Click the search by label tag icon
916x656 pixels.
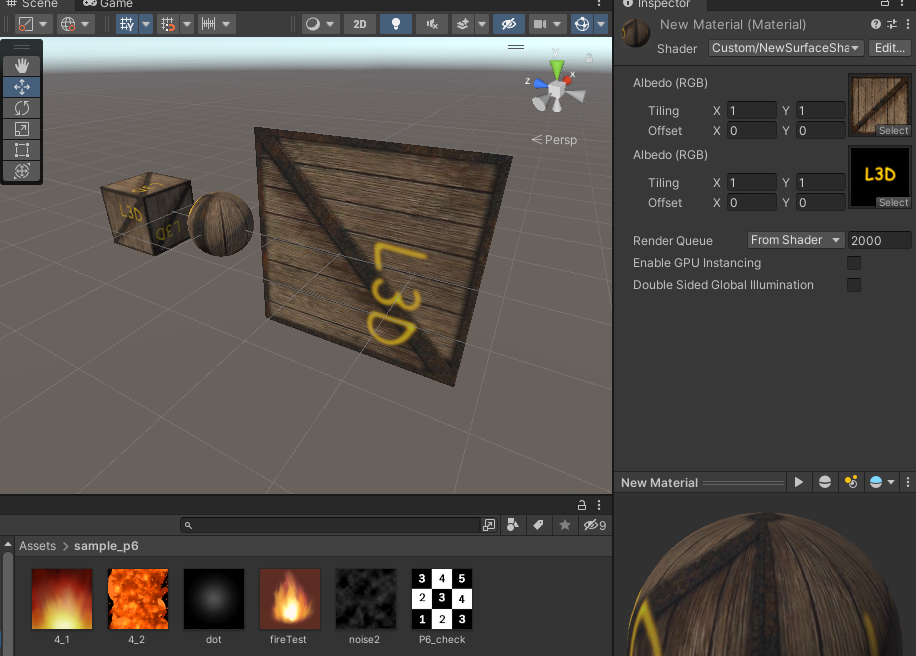(539, 525)
